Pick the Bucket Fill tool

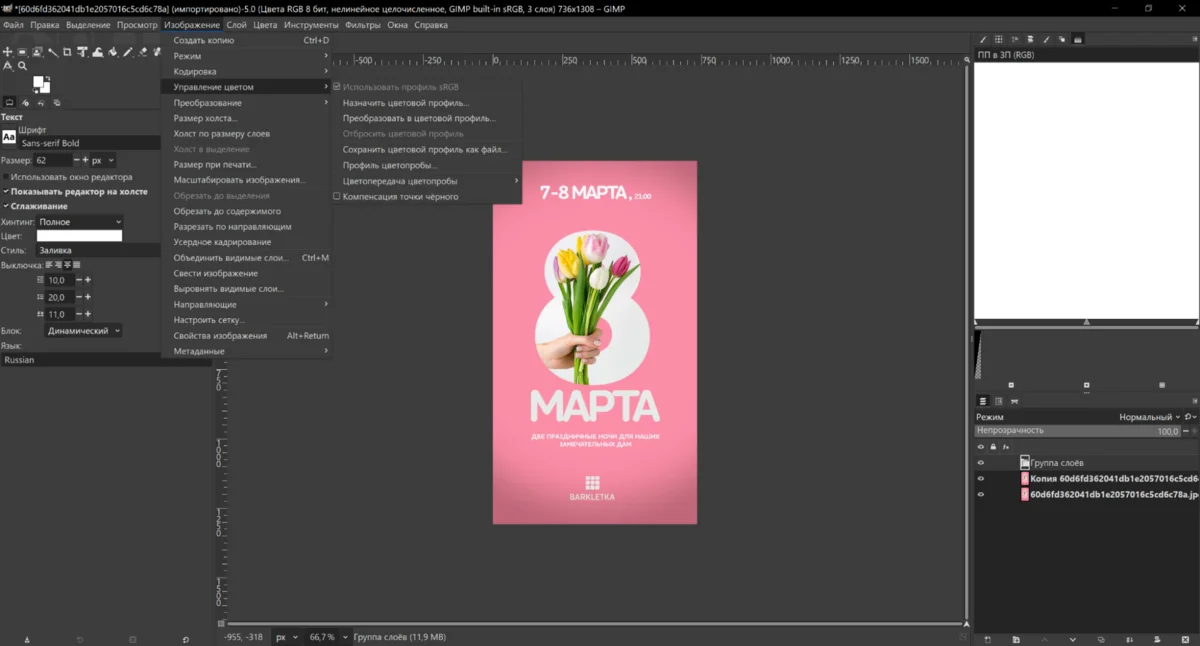pos(112,52)
